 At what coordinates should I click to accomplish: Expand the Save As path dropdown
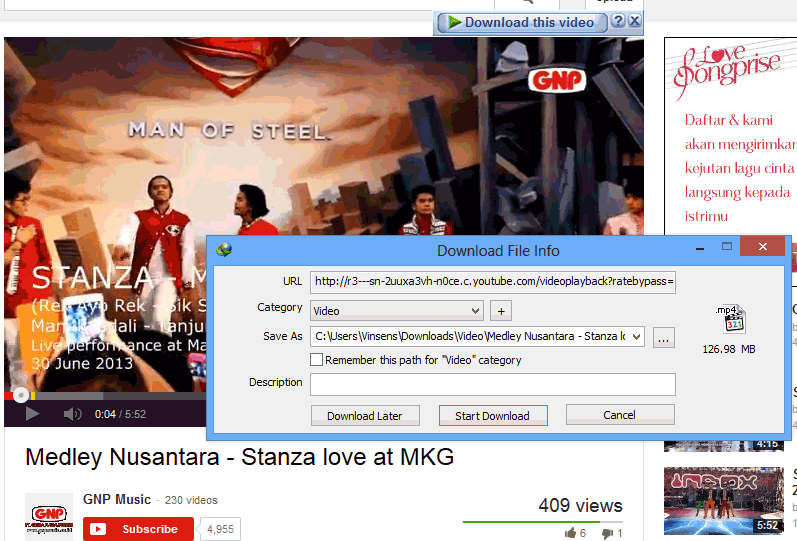tap(636, 337)
